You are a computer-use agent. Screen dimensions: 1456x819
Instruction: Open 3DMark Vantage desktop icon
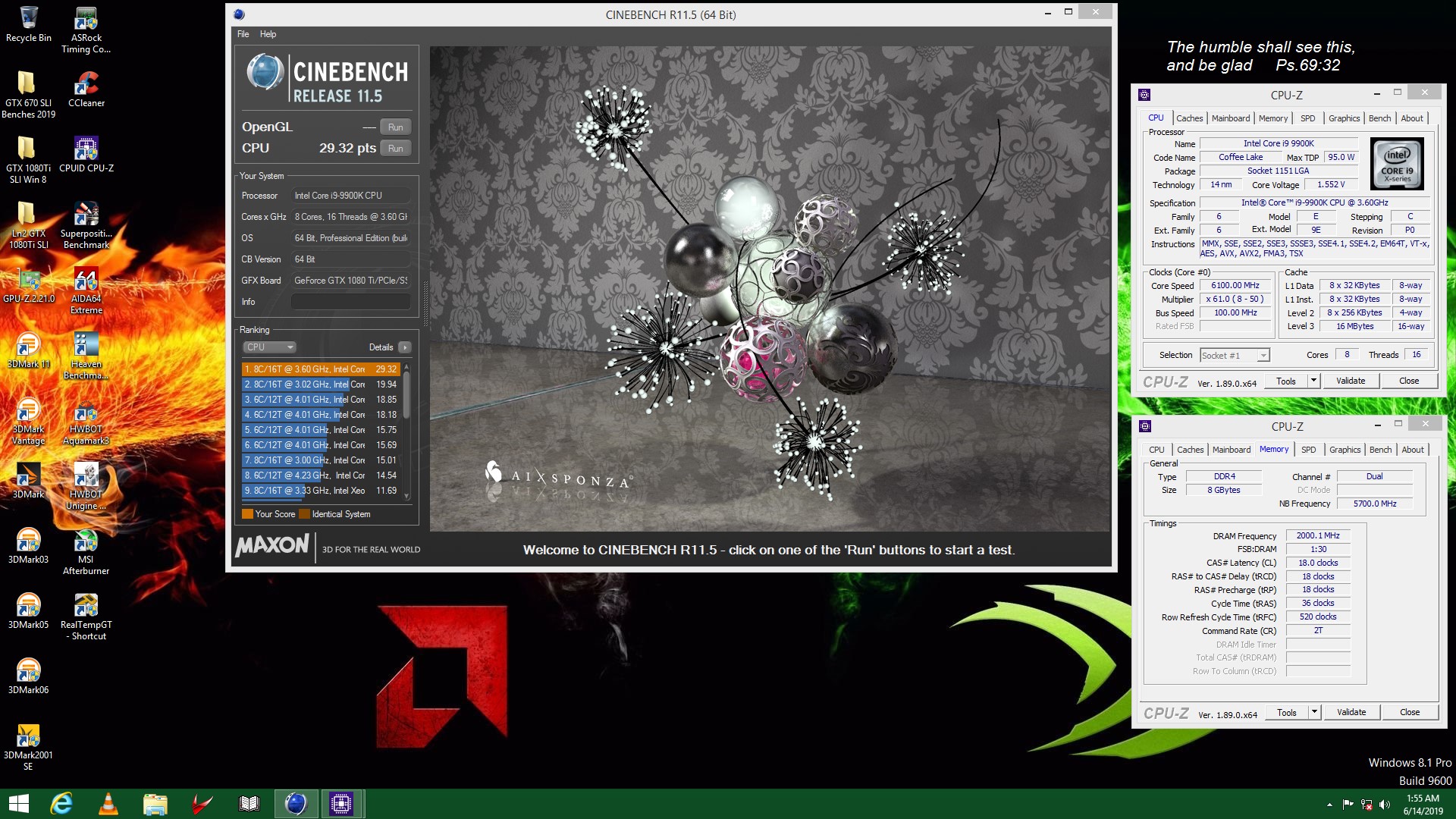(29, 421)
